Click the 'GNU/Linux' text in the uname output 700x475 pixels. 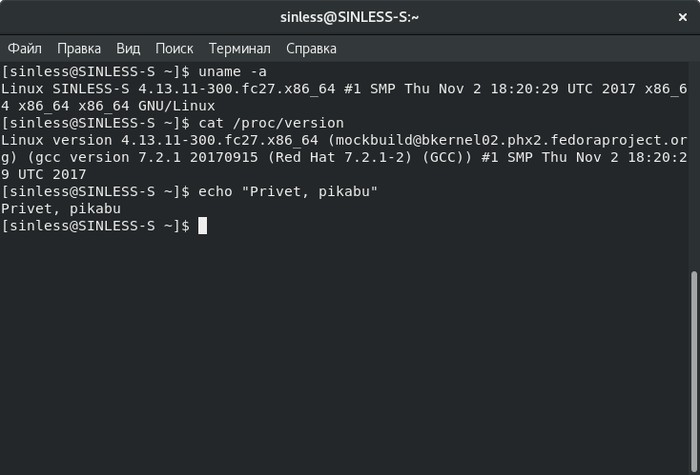point(177,106)
